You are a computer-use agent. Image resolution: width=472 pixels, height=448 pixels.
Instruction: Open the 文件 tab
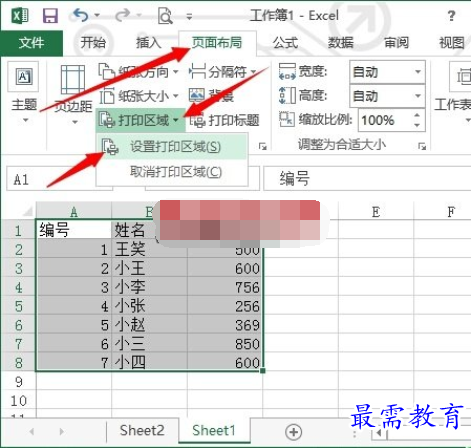pyautogui.click(x=31, y=43)
